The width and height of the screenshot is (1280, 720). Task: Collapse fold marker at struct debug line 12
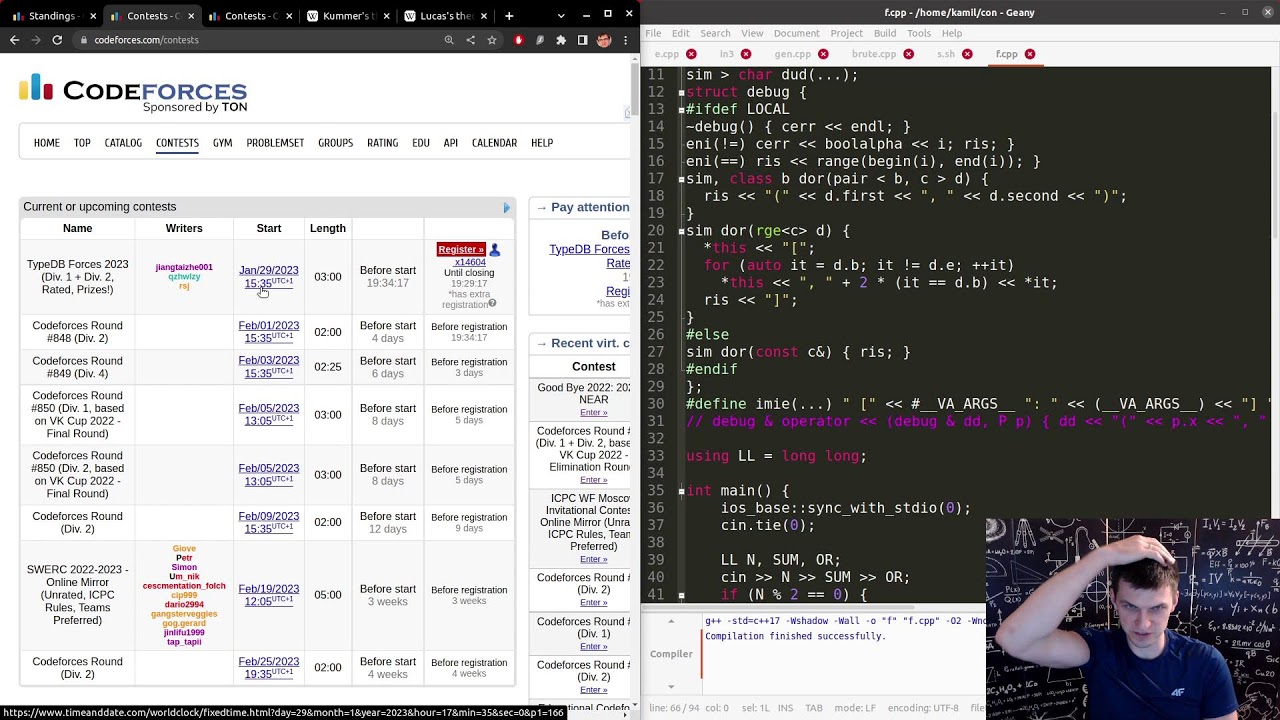click(x=681, y=92)
